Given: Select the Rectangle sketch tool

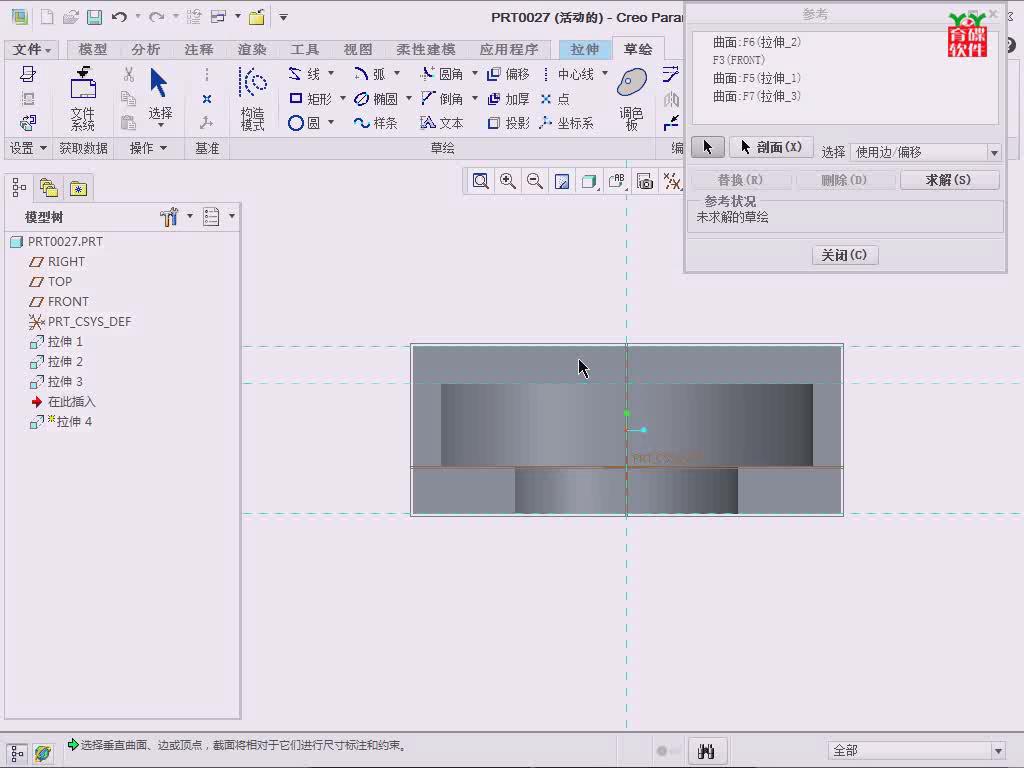Looking at the screenshot, I should [x=311, y=99].
